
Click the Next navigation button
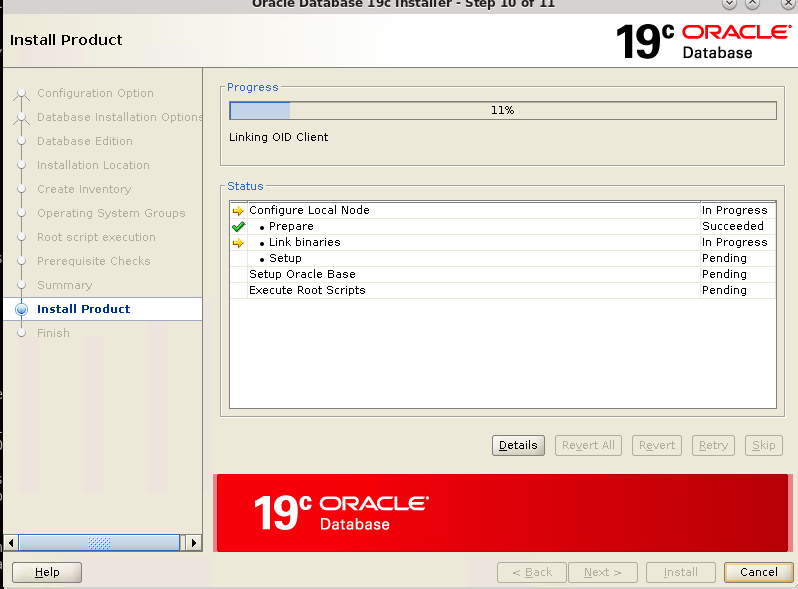[603, 572]
